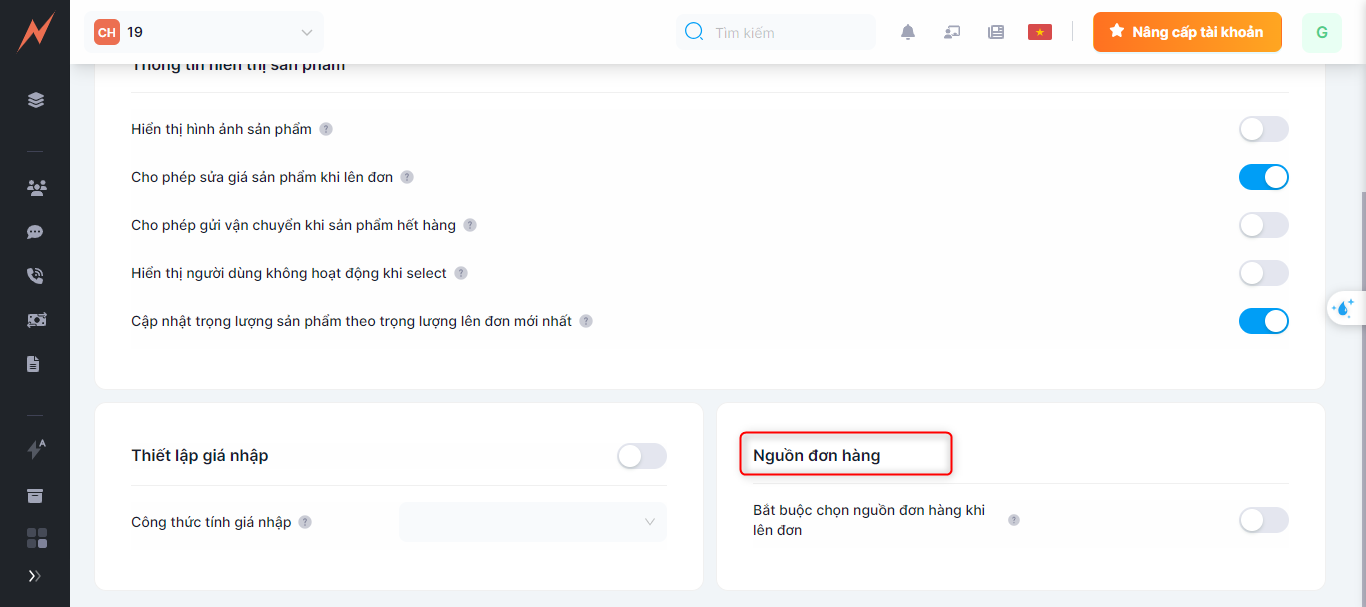Viewport: 1366px width, 607px height.
Task: Enable Bắt buộc chọn nguồn đơn hàng toggle
Action: [x=1263, y=520]
